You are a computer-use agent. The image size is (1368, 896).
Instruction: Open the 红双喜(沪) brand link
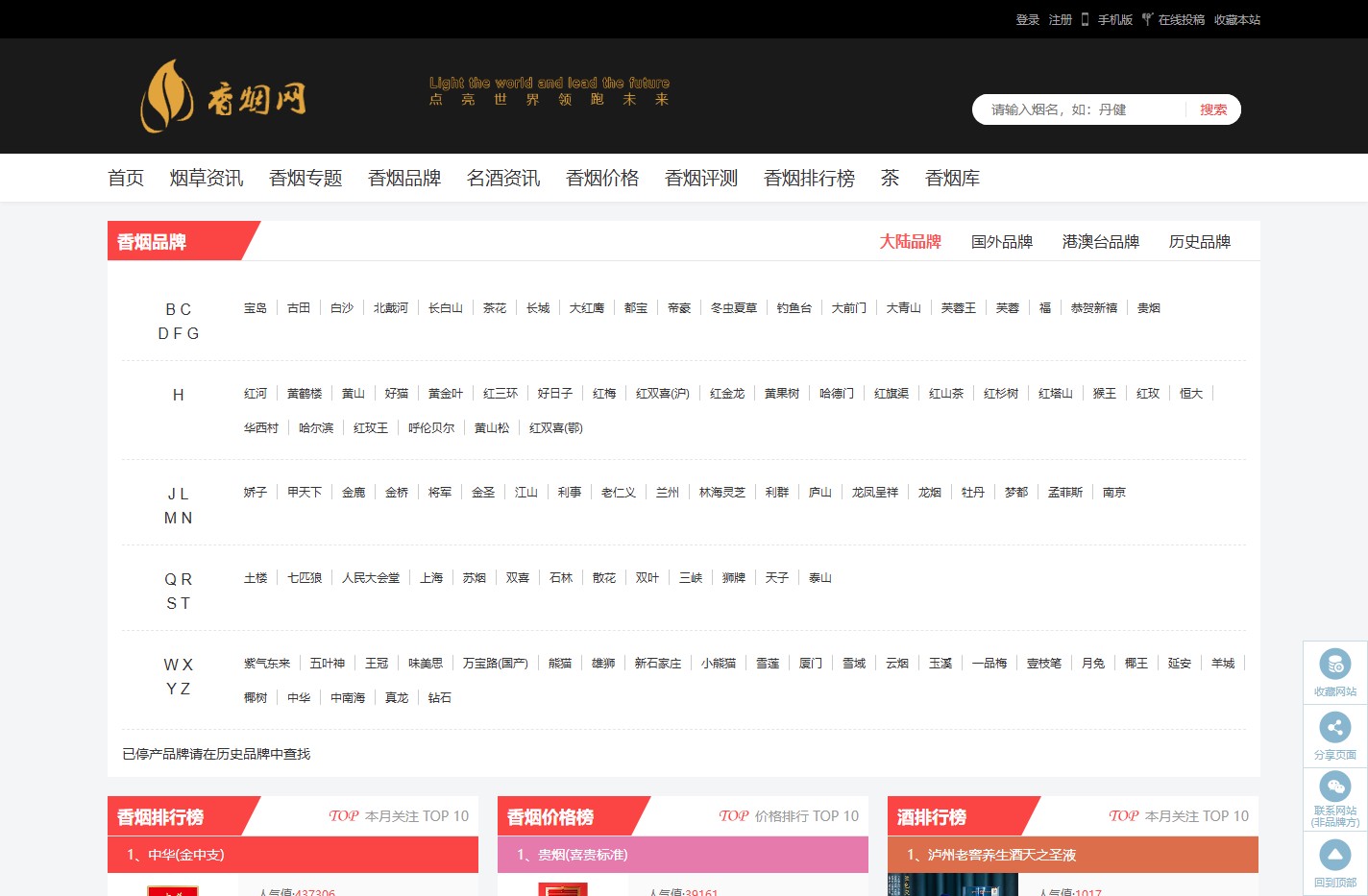tap(663, 394)
